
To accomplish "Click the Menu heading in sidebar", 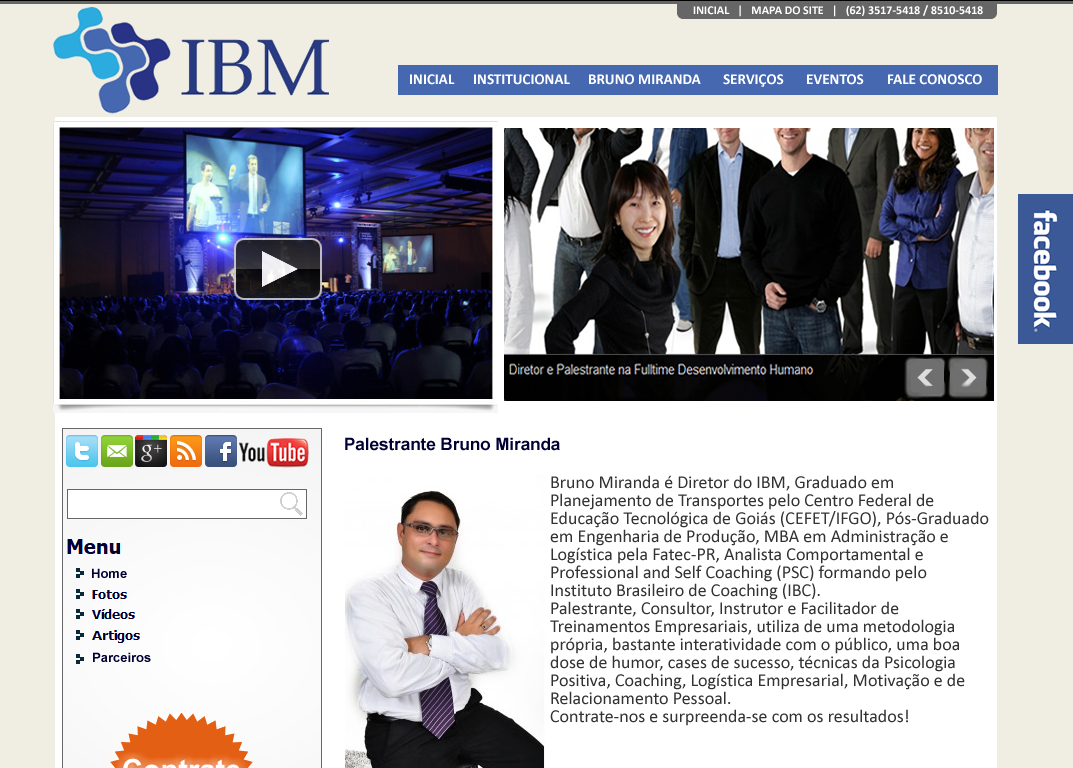I will [x=94, y=547].
